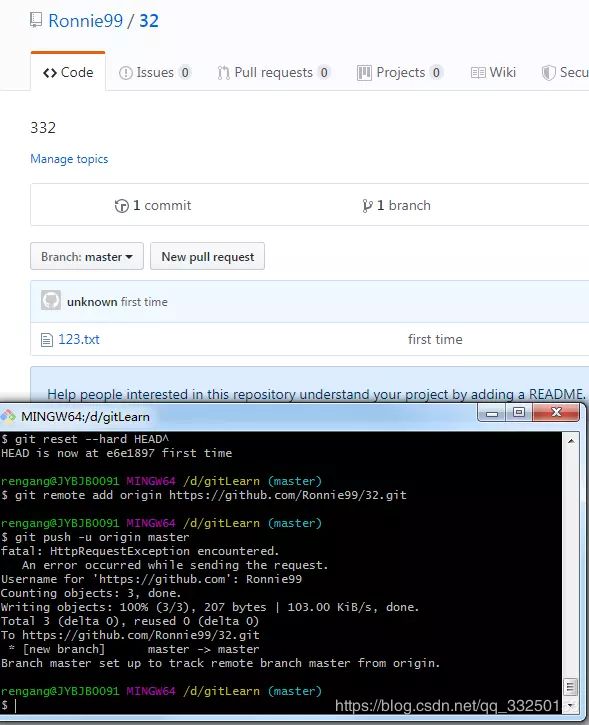Image resolution: width=589 pixels, height=725 pixels.
Task: Open the latest commit message first time
Action: click(144, 302)
